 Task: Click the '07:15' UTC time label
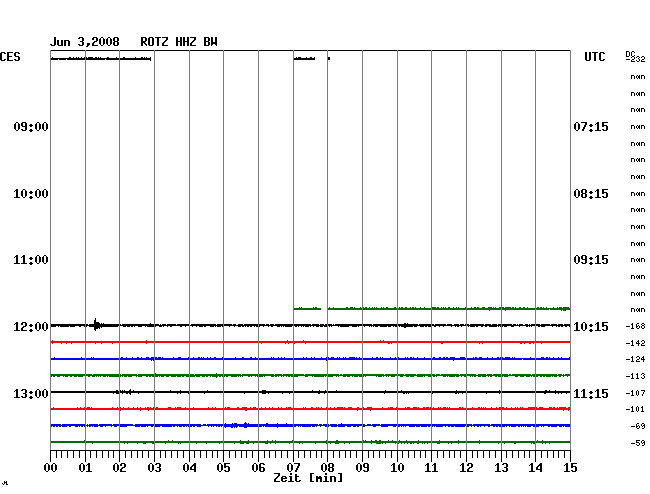[x=591, y=126]
